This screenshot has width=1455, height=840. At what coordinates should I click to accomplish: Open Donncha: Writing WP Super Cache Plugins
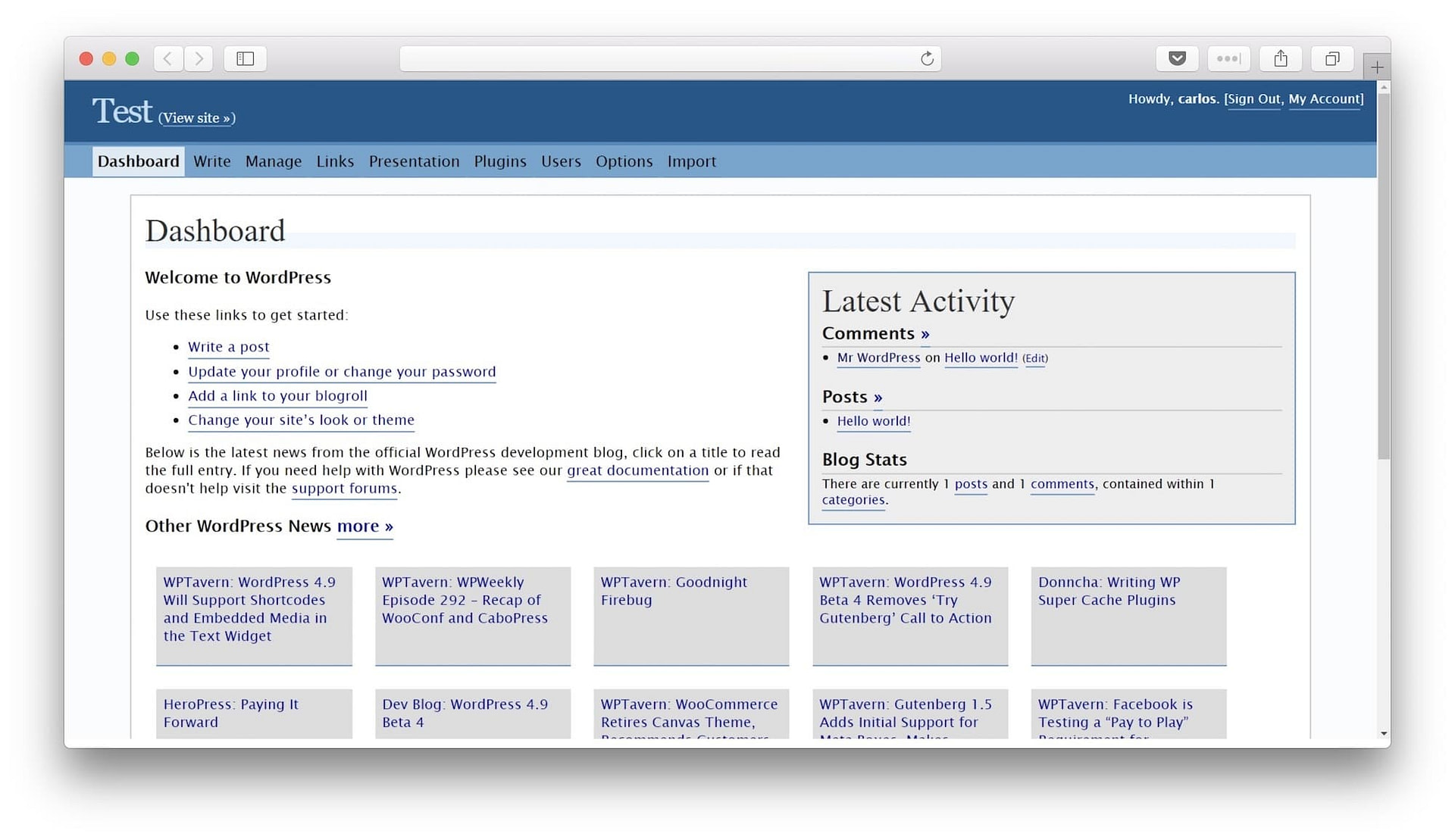pos(1128,617)
